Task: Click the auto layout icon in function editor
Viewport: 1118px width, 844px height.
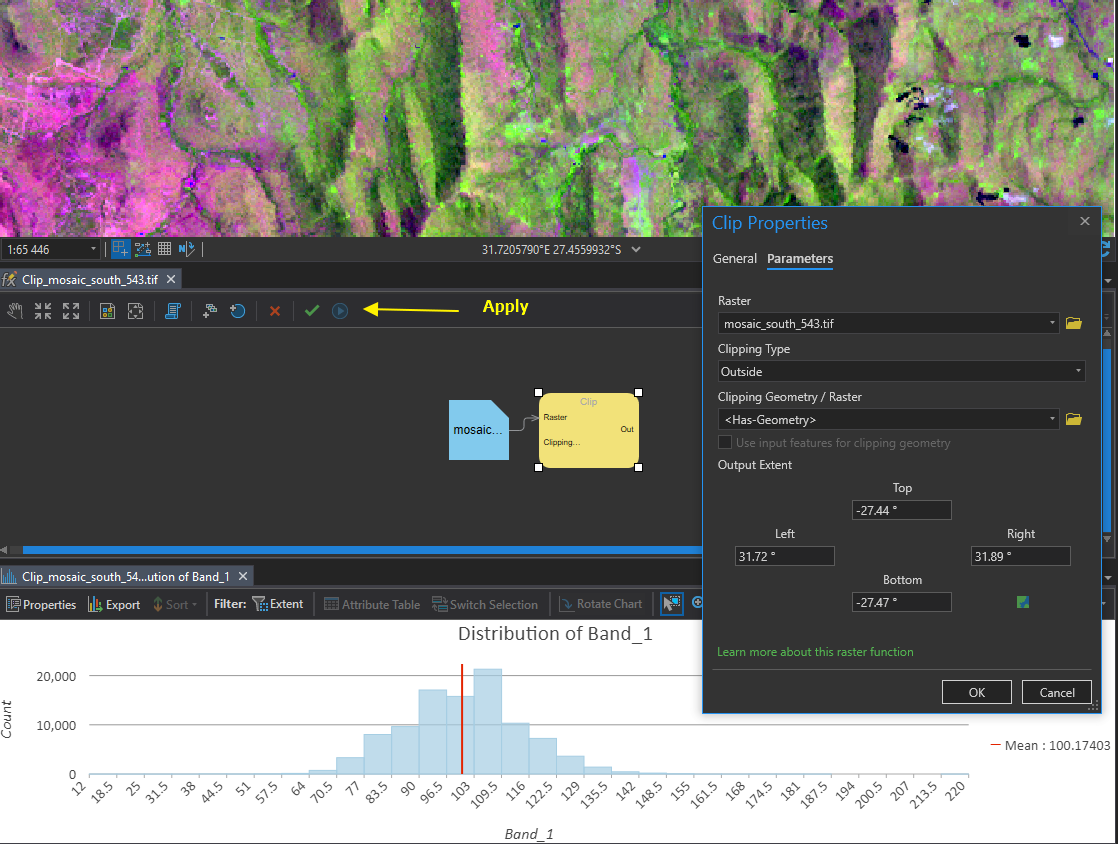Action: click(107, 311)
